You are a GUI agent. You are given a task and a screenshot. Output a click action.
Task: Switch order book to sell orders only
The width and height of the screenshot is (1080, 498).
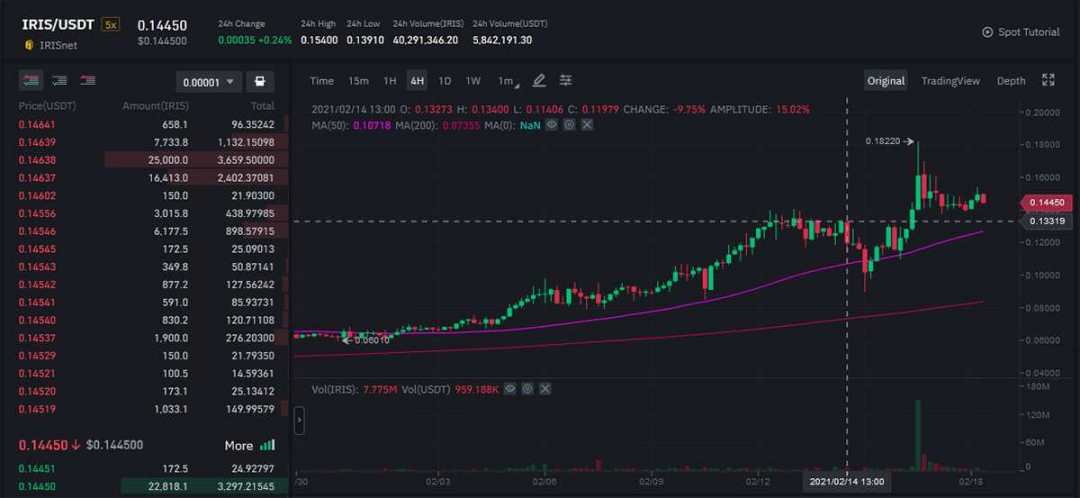[x=88, y=81]
